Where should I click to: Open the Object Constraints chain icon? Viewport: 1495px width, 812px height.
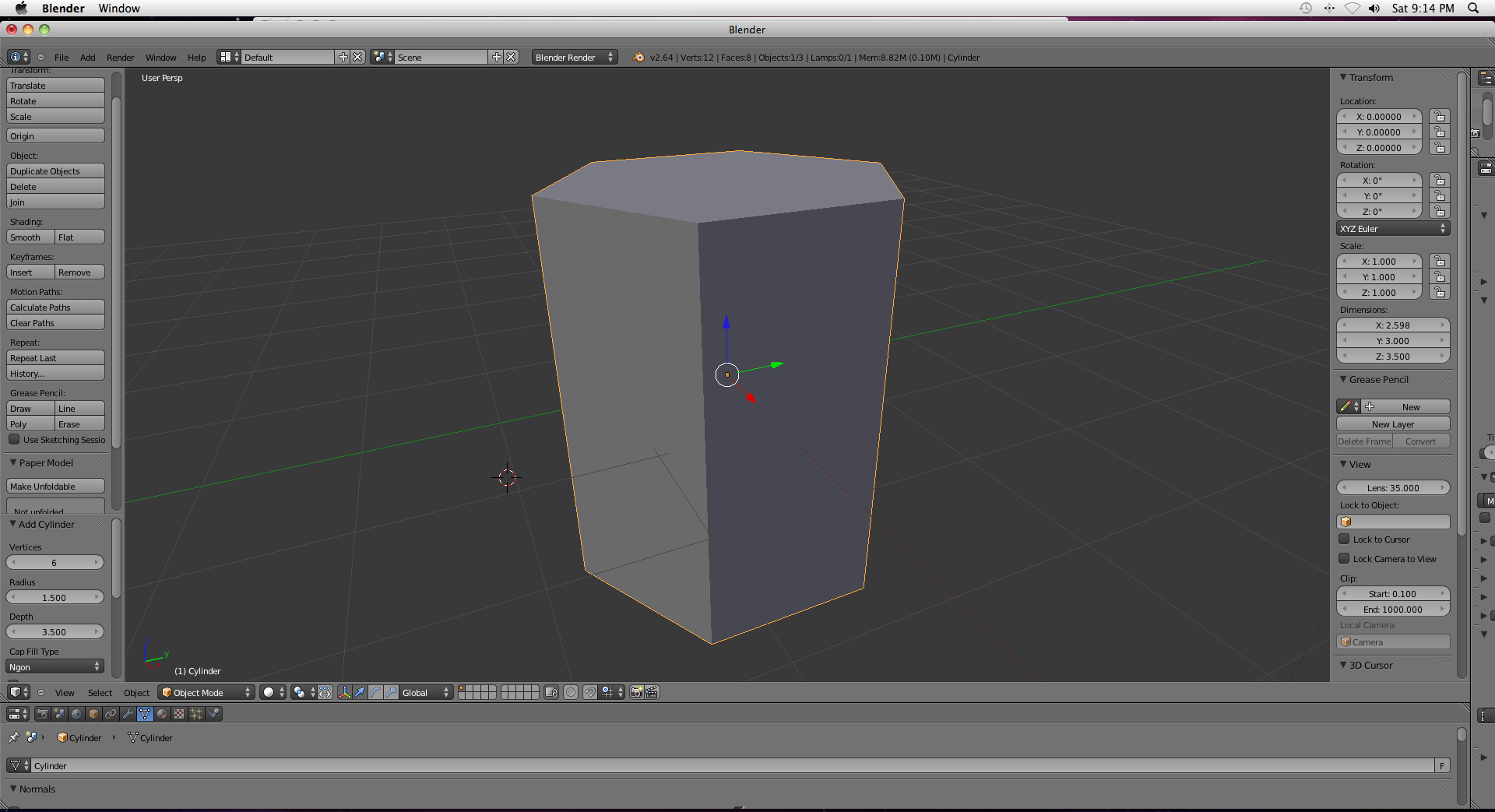pyautogui.click(x=111, y=714)
